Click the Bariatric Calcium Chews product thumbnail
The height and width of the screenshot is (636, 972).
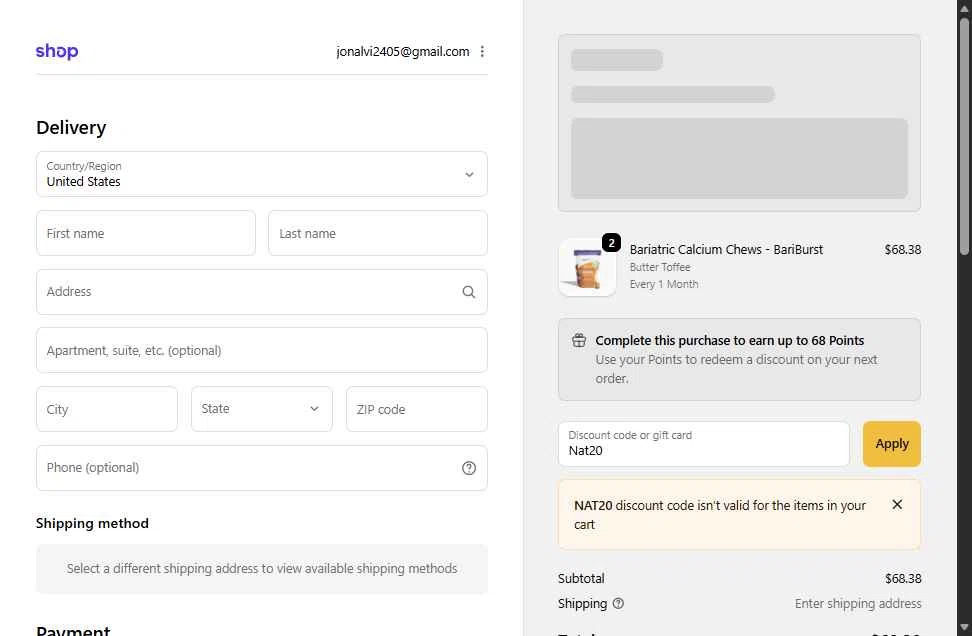[x=587, y=267]
